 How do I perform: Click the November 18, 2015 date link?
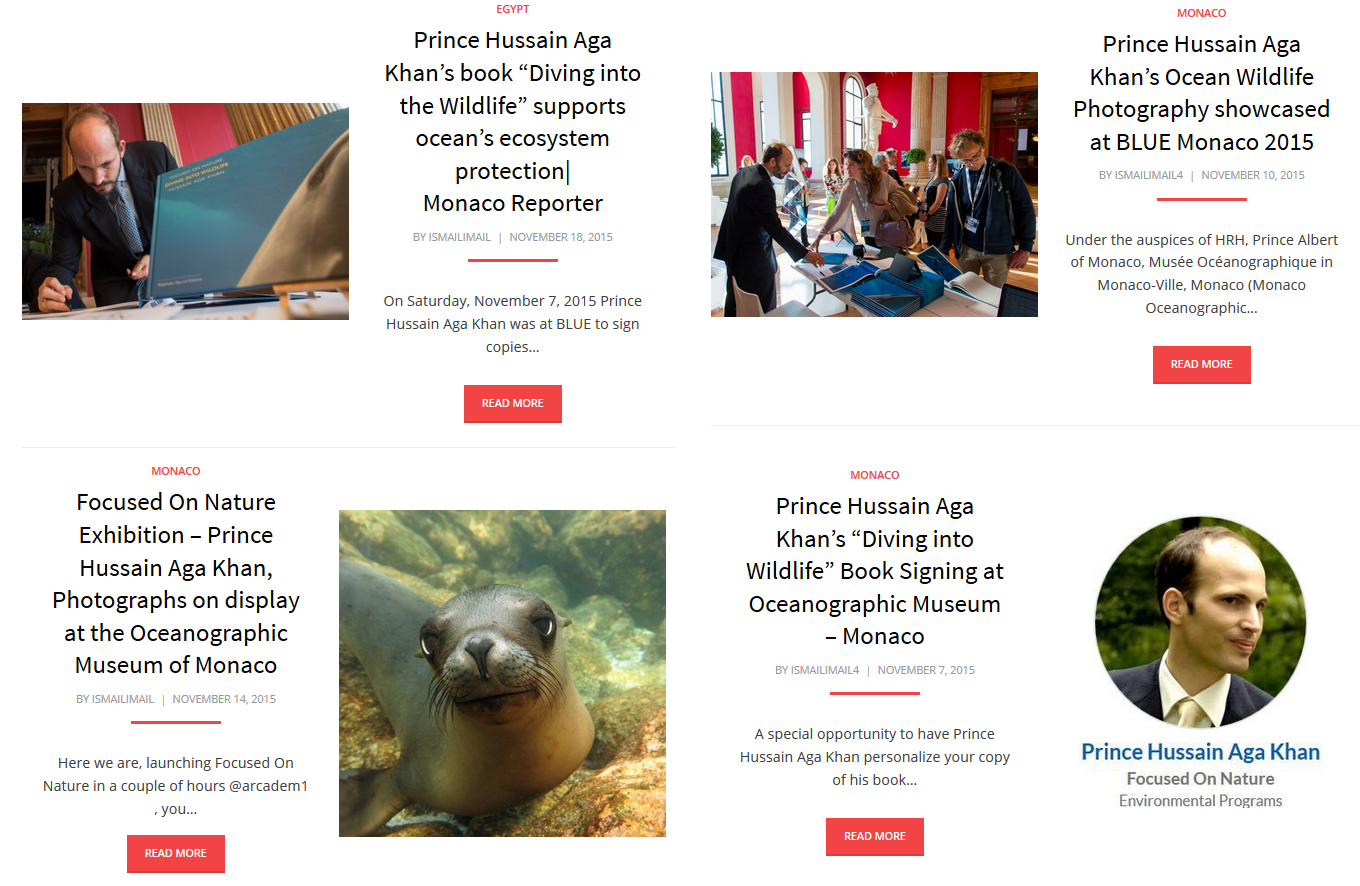(x=561, y=237)
